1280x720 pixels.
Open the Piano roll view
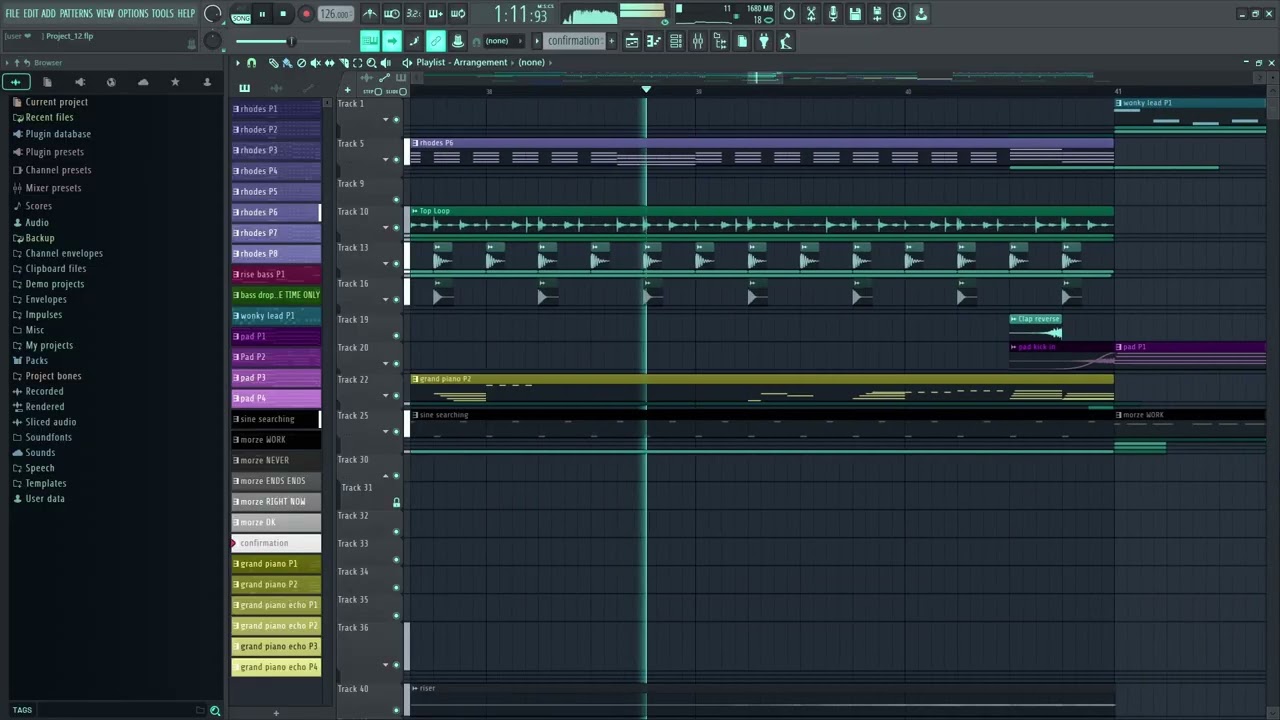(x=654, y=41)
